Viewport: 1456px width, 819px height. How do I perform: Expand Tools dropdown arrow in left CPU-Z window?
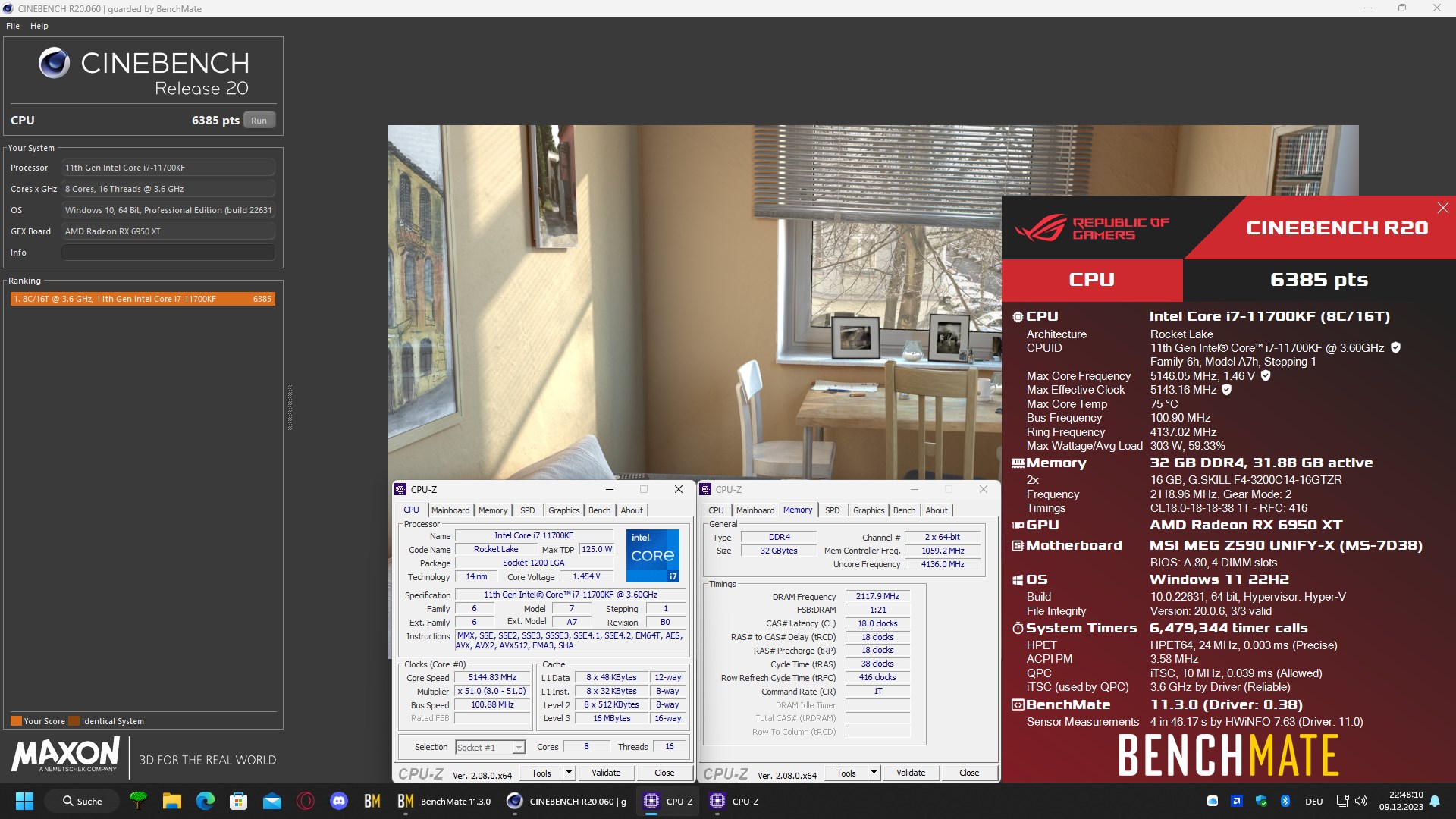(x=569, y=773)
